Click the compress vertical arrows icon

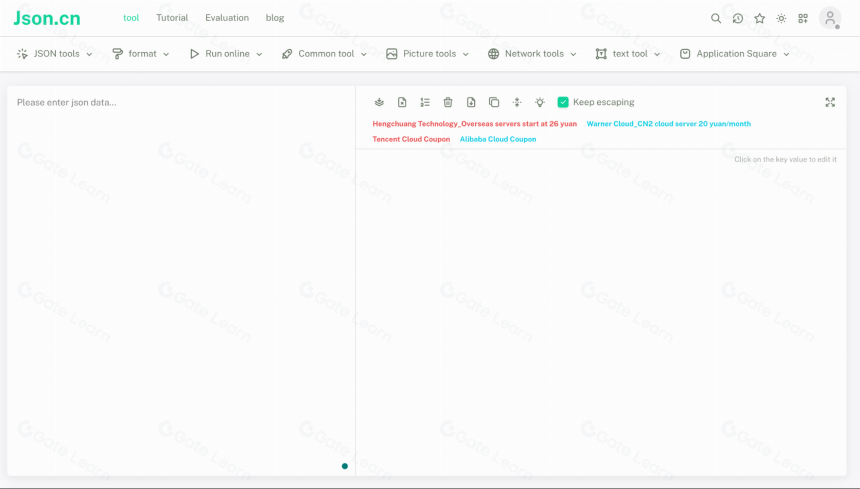517,102
